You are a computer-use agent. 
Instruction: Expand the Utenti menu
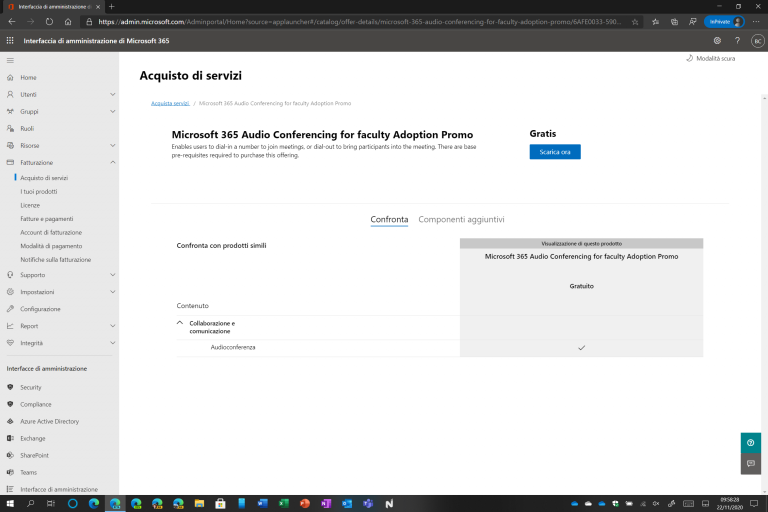[x=113, y=95]
